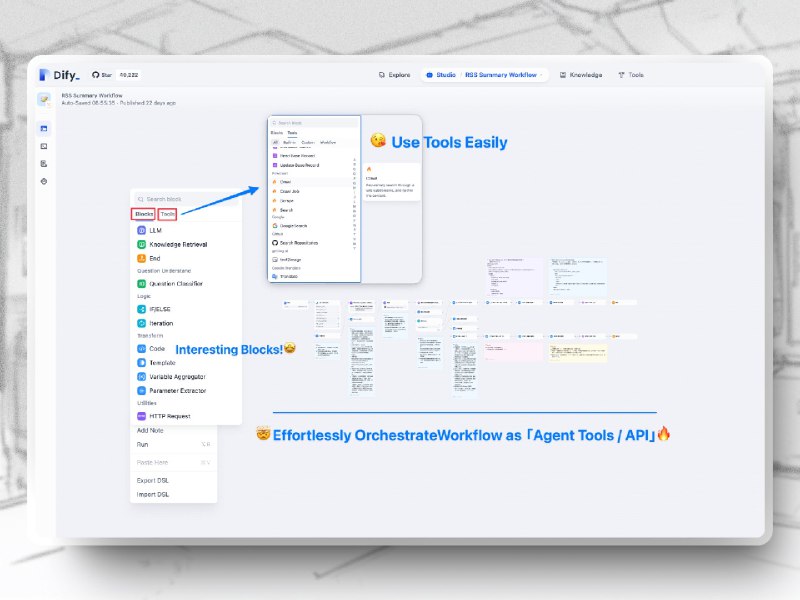The image size is (800, 600).
Task: Select the Tools tab in the inset panel
Action: click(x=292, y=133)
